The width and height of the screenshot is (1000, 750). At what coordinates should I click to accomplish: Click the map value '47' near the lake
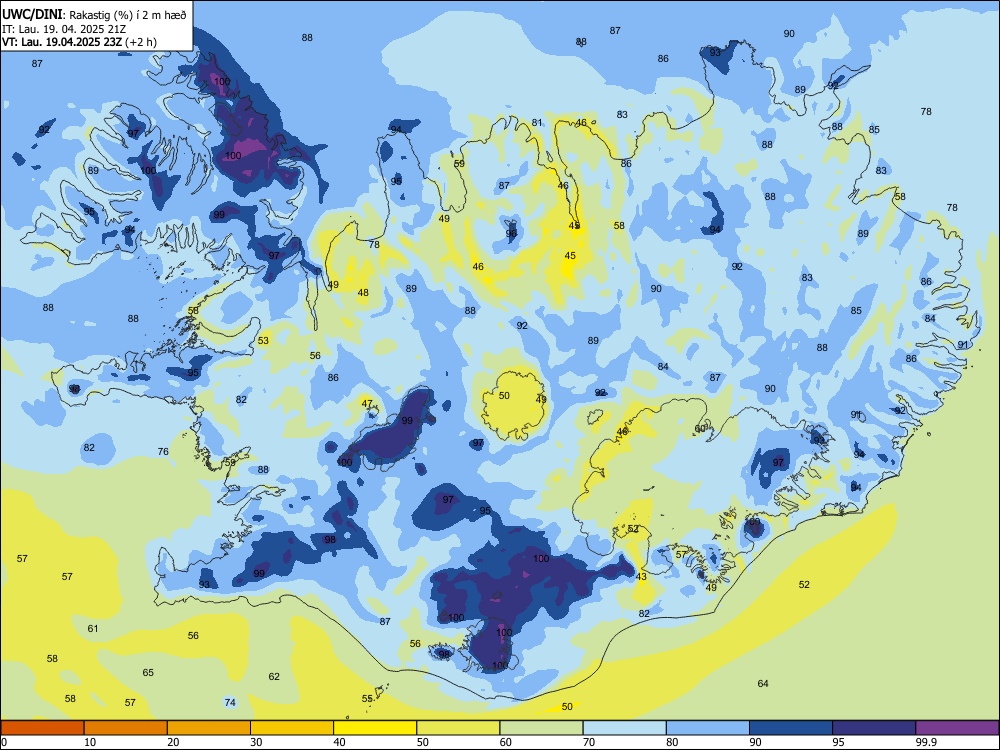[367, 403]
